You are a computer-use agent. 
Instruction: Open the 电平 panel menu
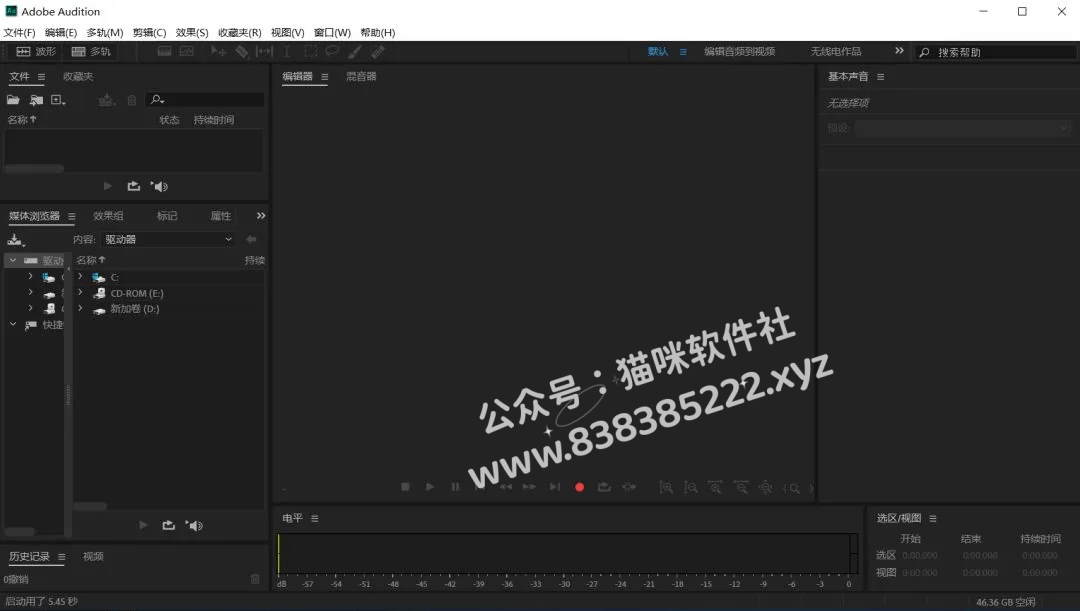315,519
